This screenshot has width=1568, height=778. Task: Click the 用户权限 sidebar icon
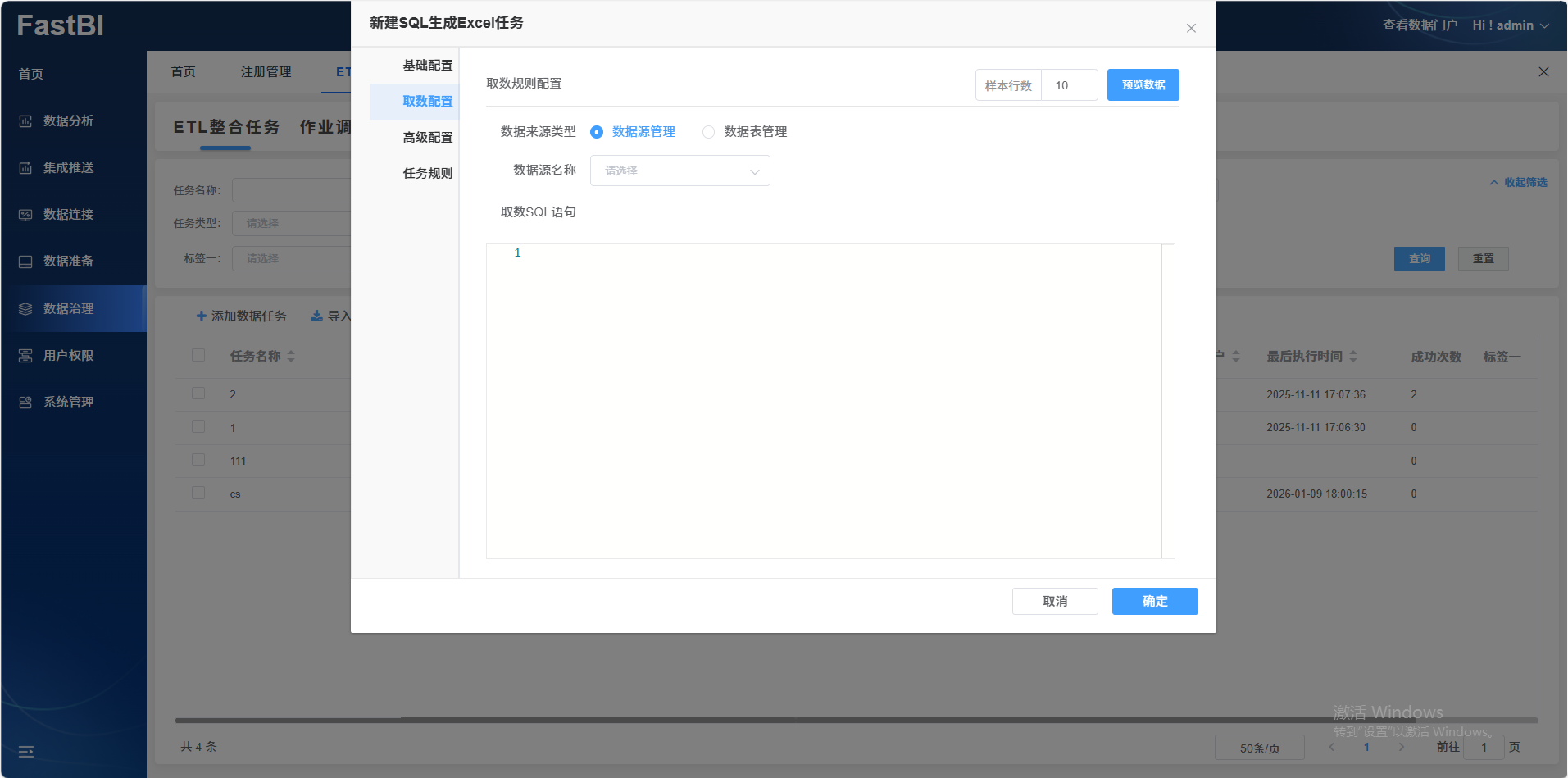(25, 356)
